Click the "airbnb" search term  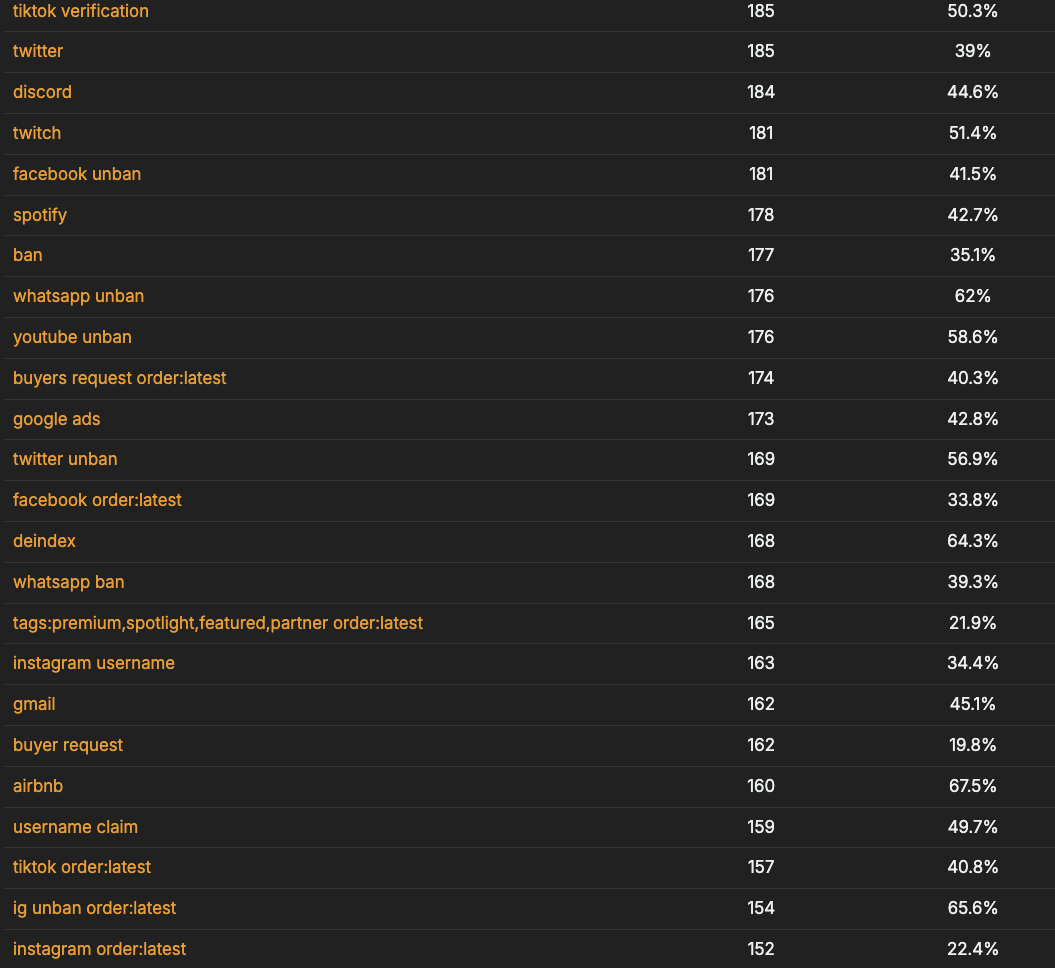pyautogui.click(x=38, y=786)
